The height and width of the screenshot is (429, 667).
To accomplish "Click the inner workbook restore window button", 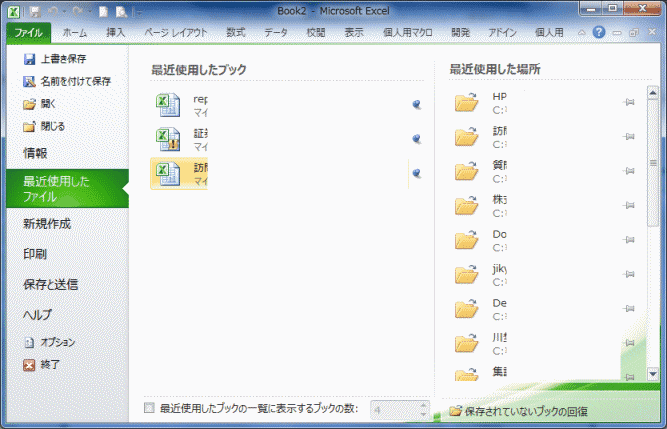I will tap(634, 33).
